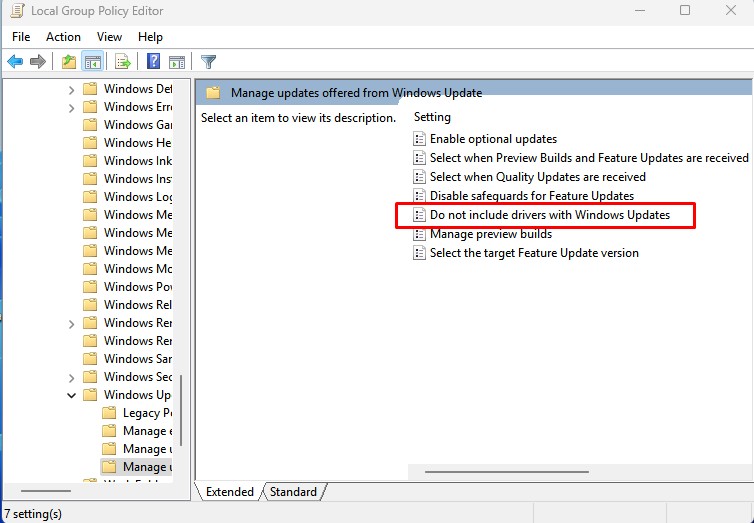Switch to the Extended tab
Screen dimensions: 754x523
coord(229,492)
